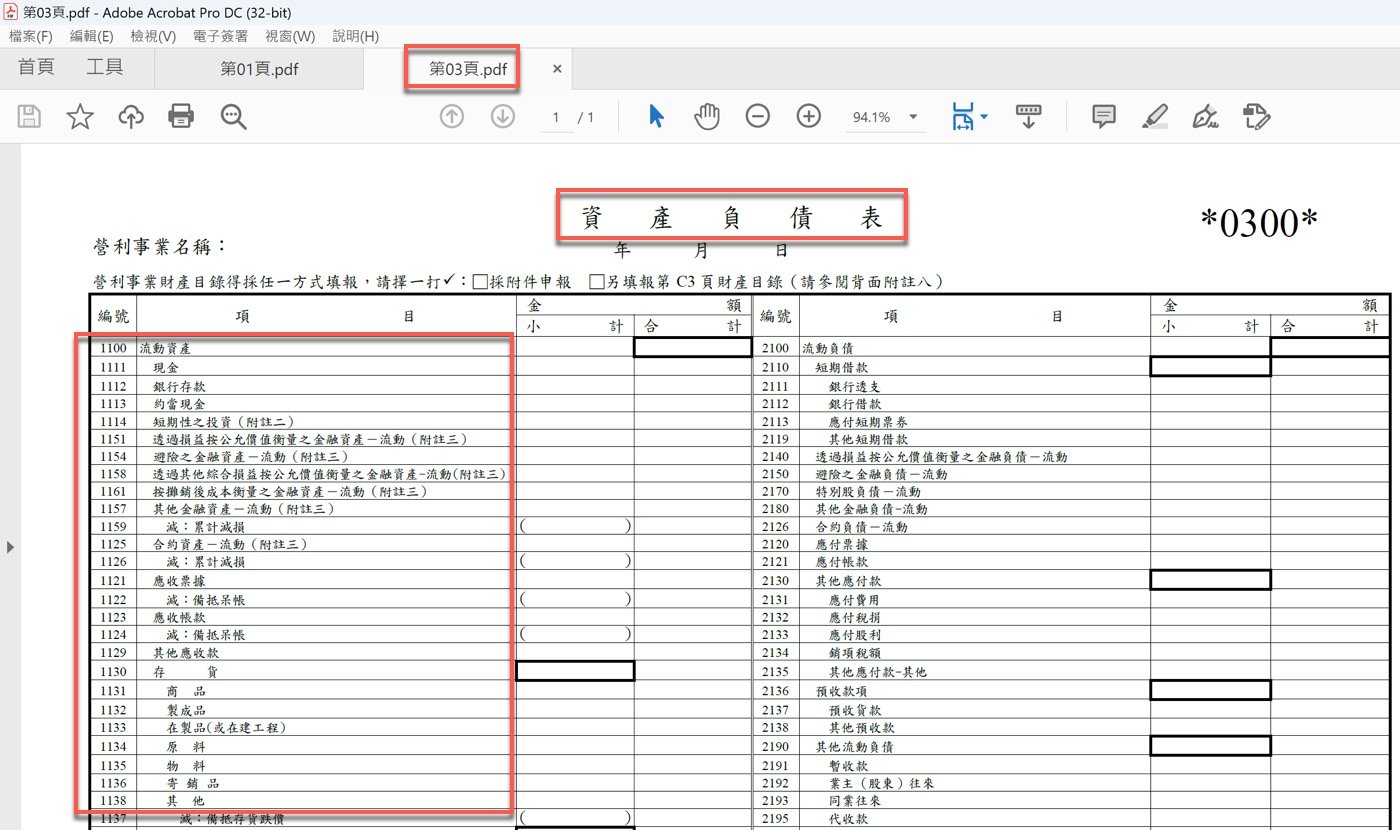Viewport: 1400px width, 830px height.
Task: Select the highlighter pen tool
Action: pyautogui.click(x=1155, y=117)
